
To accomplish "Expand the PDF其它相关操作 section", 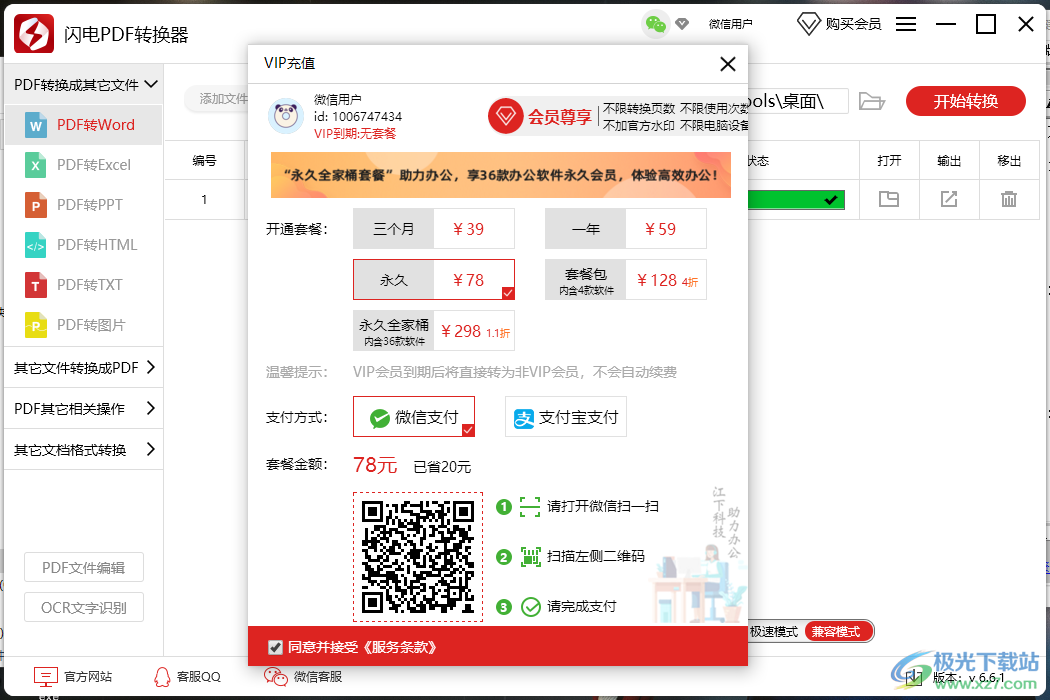I will (84, 409).
